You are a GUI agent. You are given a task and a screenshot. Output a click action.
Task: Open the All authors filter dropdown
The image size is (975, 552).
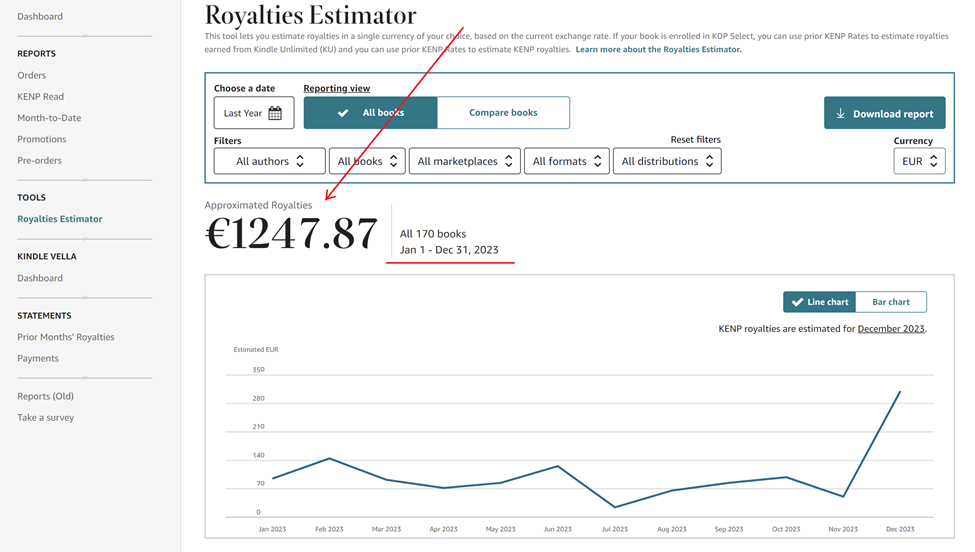pyautogui.click(x=269, y=161)
